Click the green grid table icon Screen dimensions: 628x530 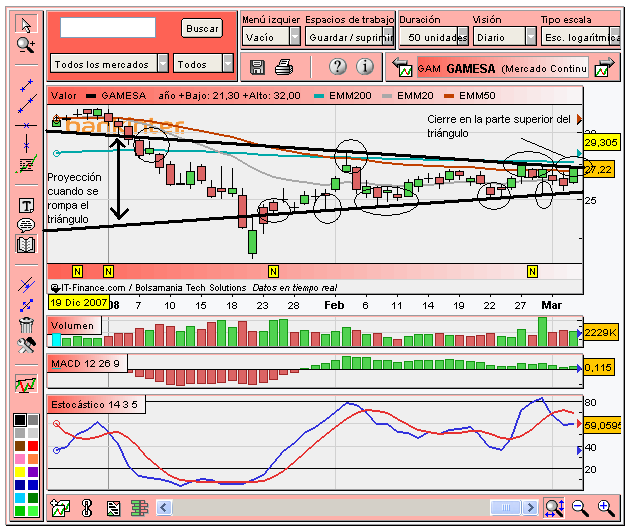[139, 508]
